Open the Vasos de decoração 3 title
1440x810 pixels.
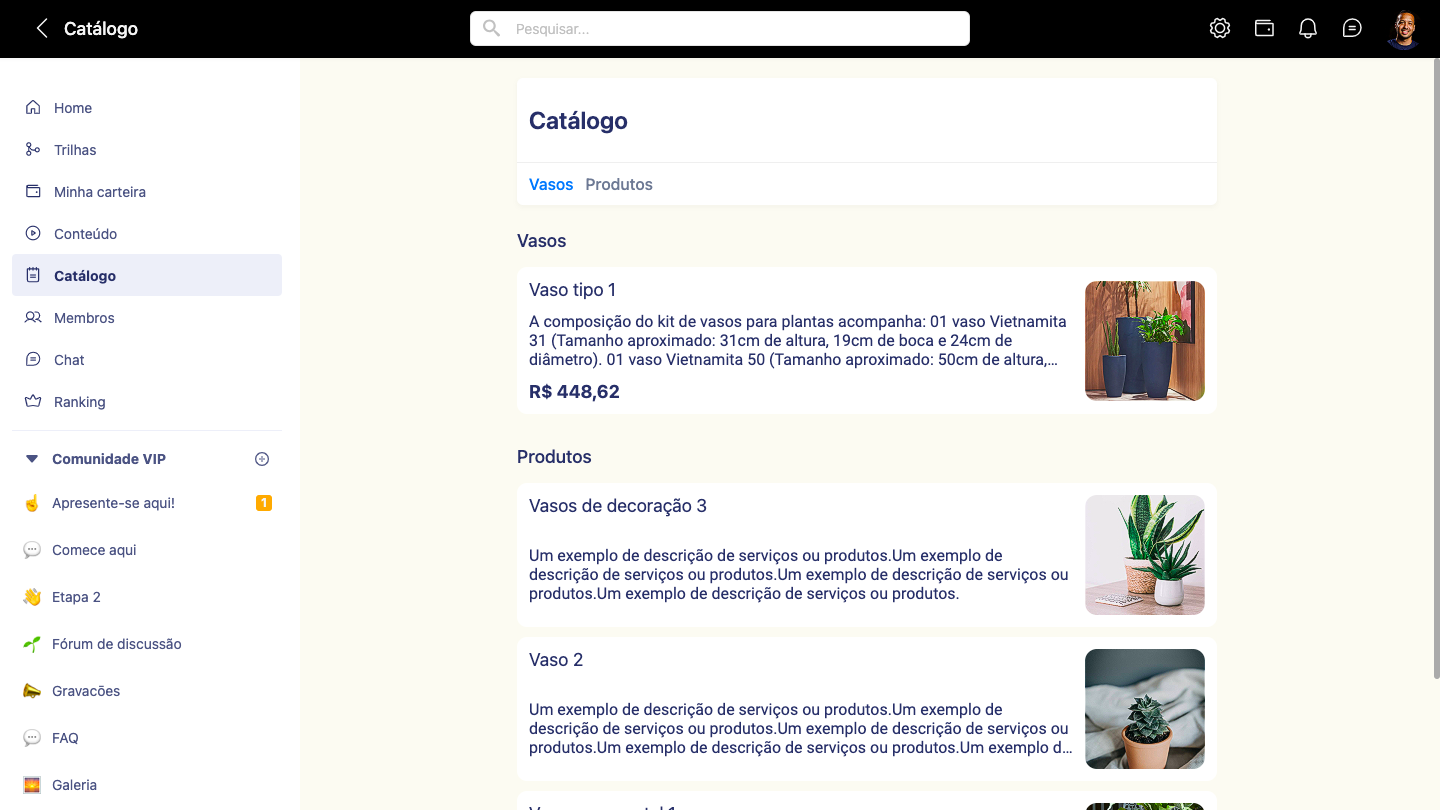click(618, 506)
